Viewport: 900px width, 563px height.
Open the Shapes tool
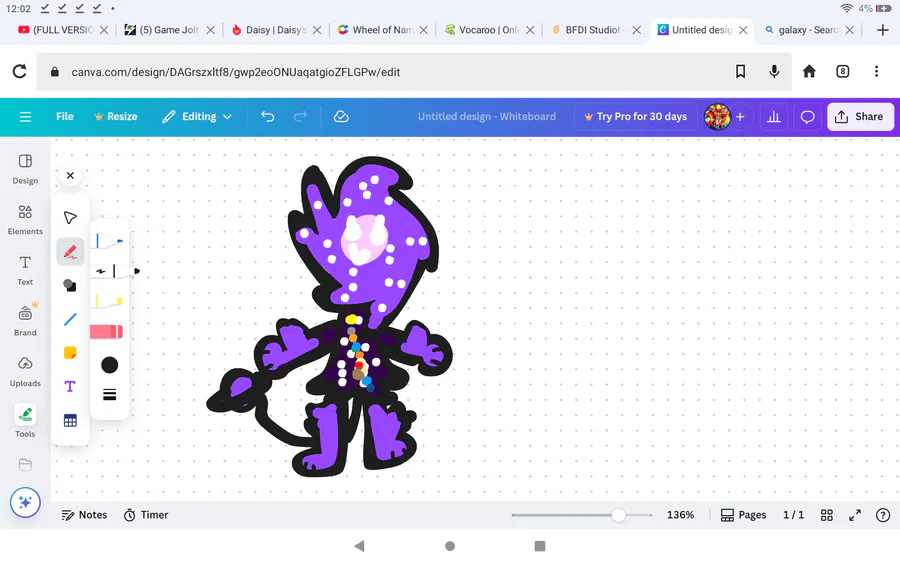70,285
